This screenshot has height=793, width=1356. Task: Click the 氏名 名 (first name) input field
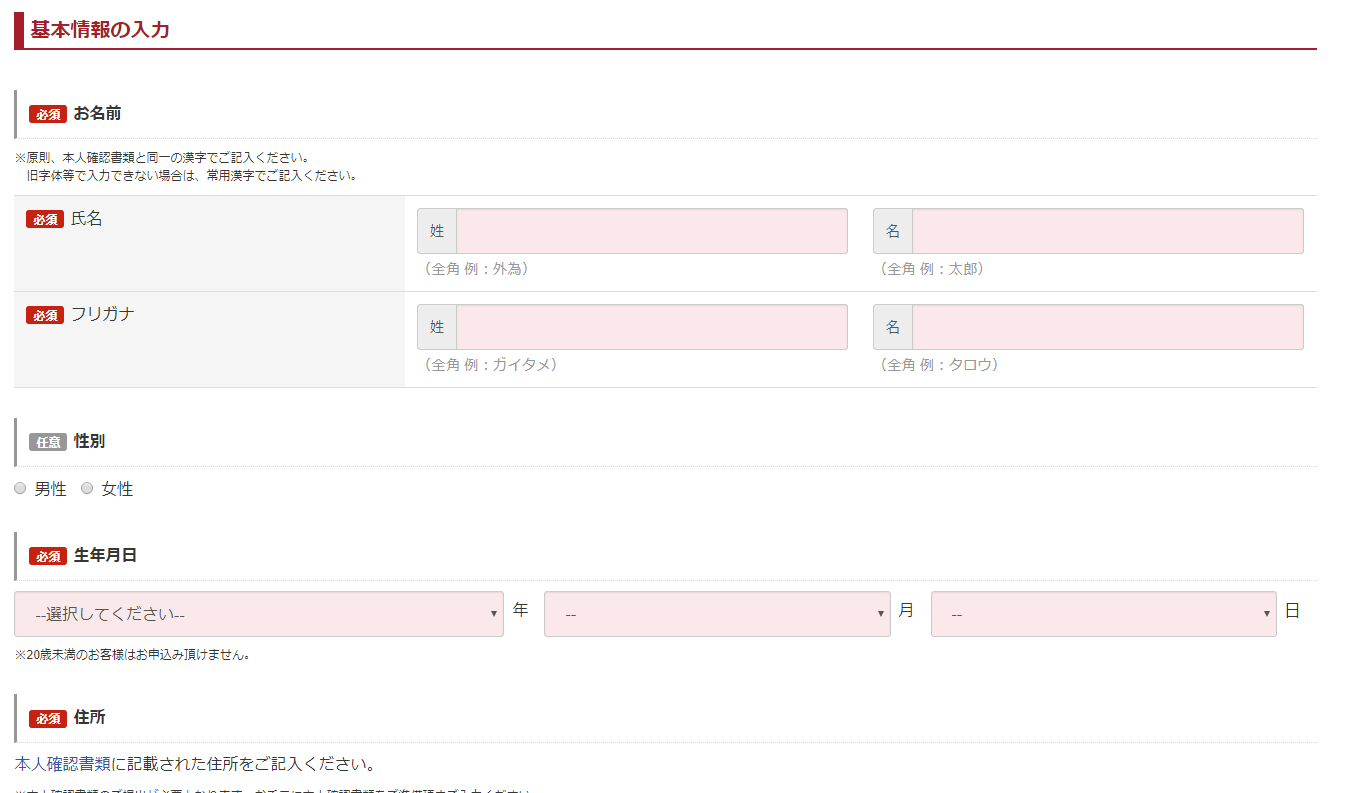tap(1107, 231)
